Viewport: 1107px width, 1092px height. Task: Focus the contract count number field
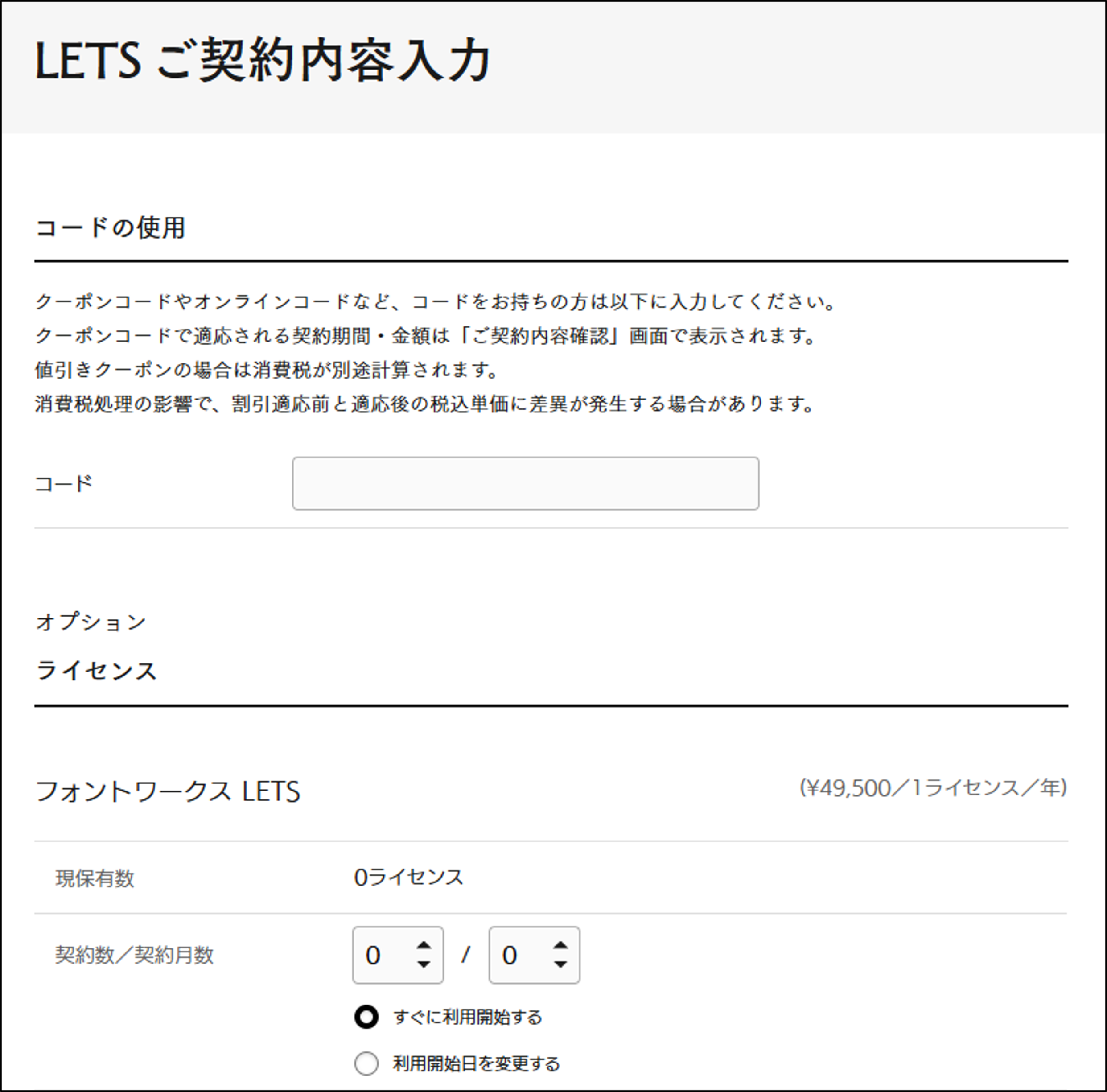[x=382, y=955]
